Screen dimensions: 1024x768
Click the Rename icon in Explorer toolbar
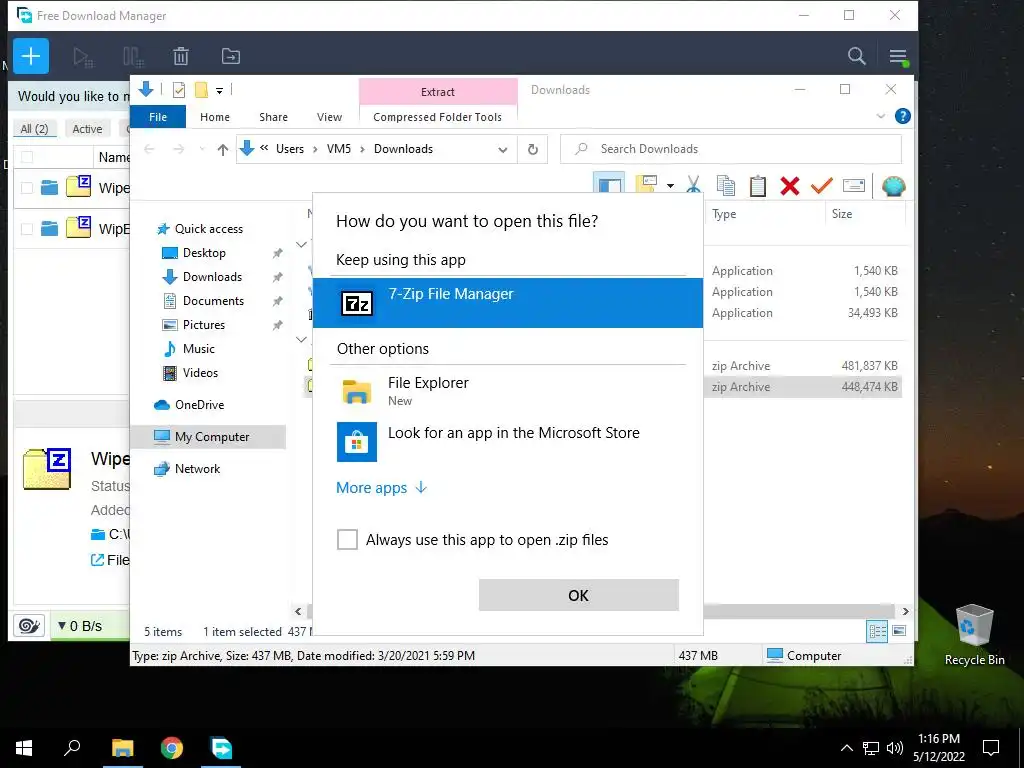[854, 185]
